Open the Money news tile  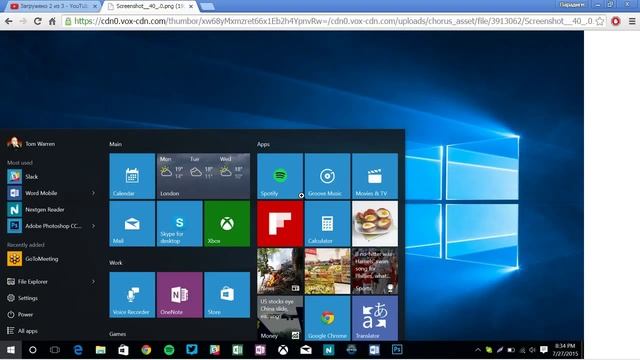[280, 318]
